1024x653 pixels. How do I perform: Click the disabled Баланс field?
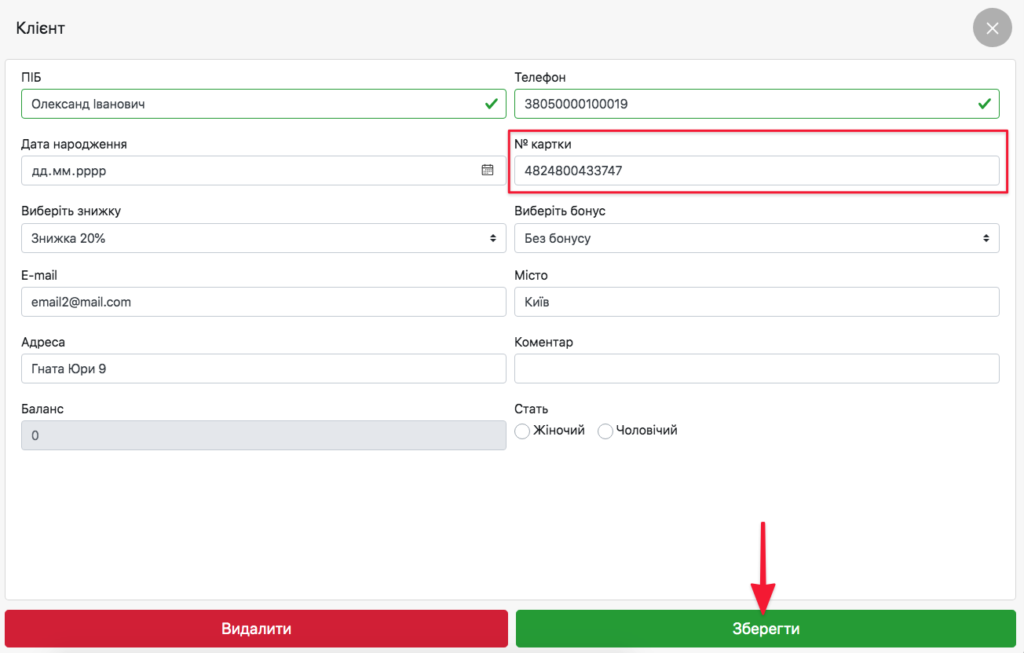[x=263, y=436]
